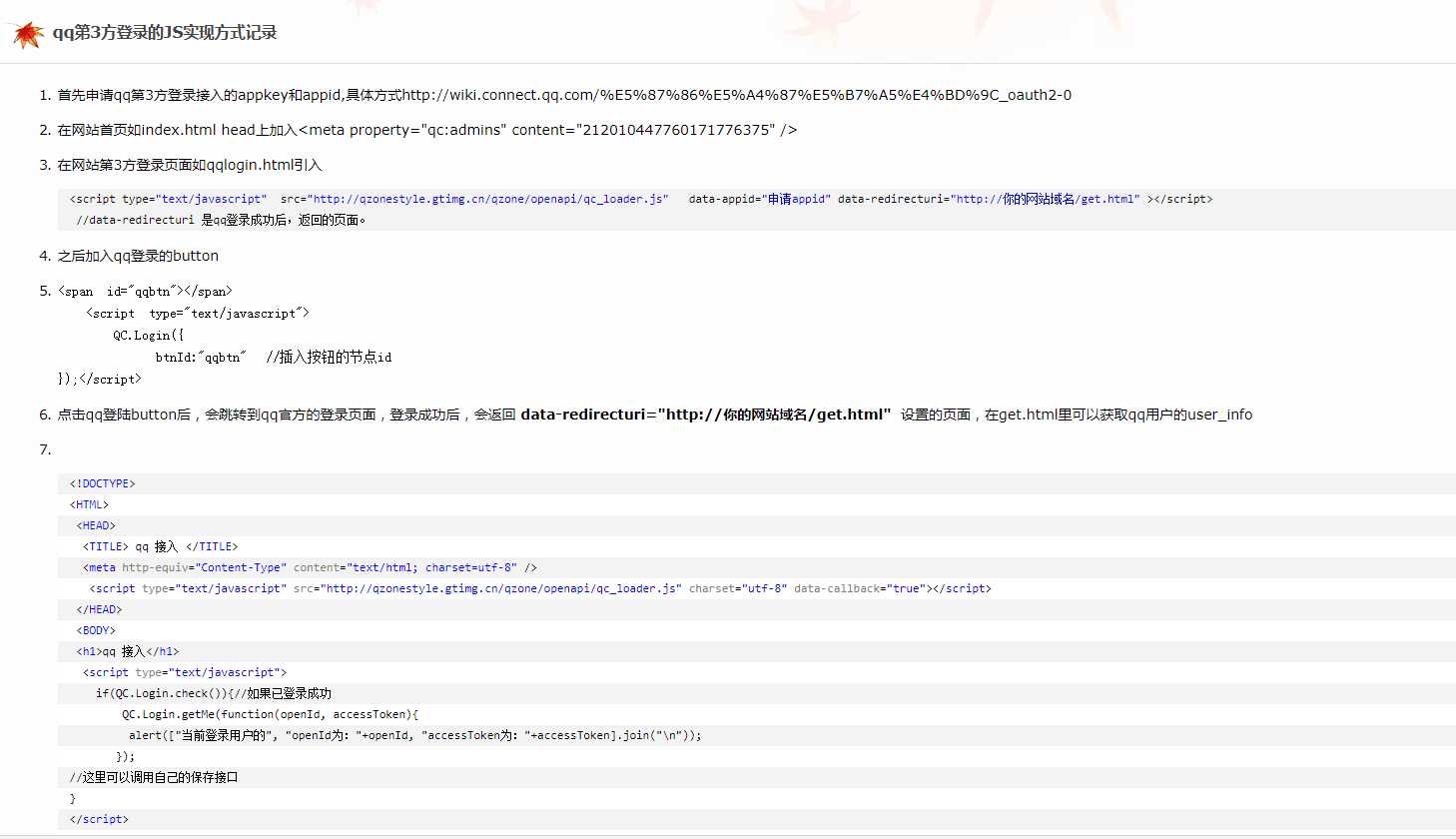Click the '<h1>qq 接入</h1>' line

128,651
